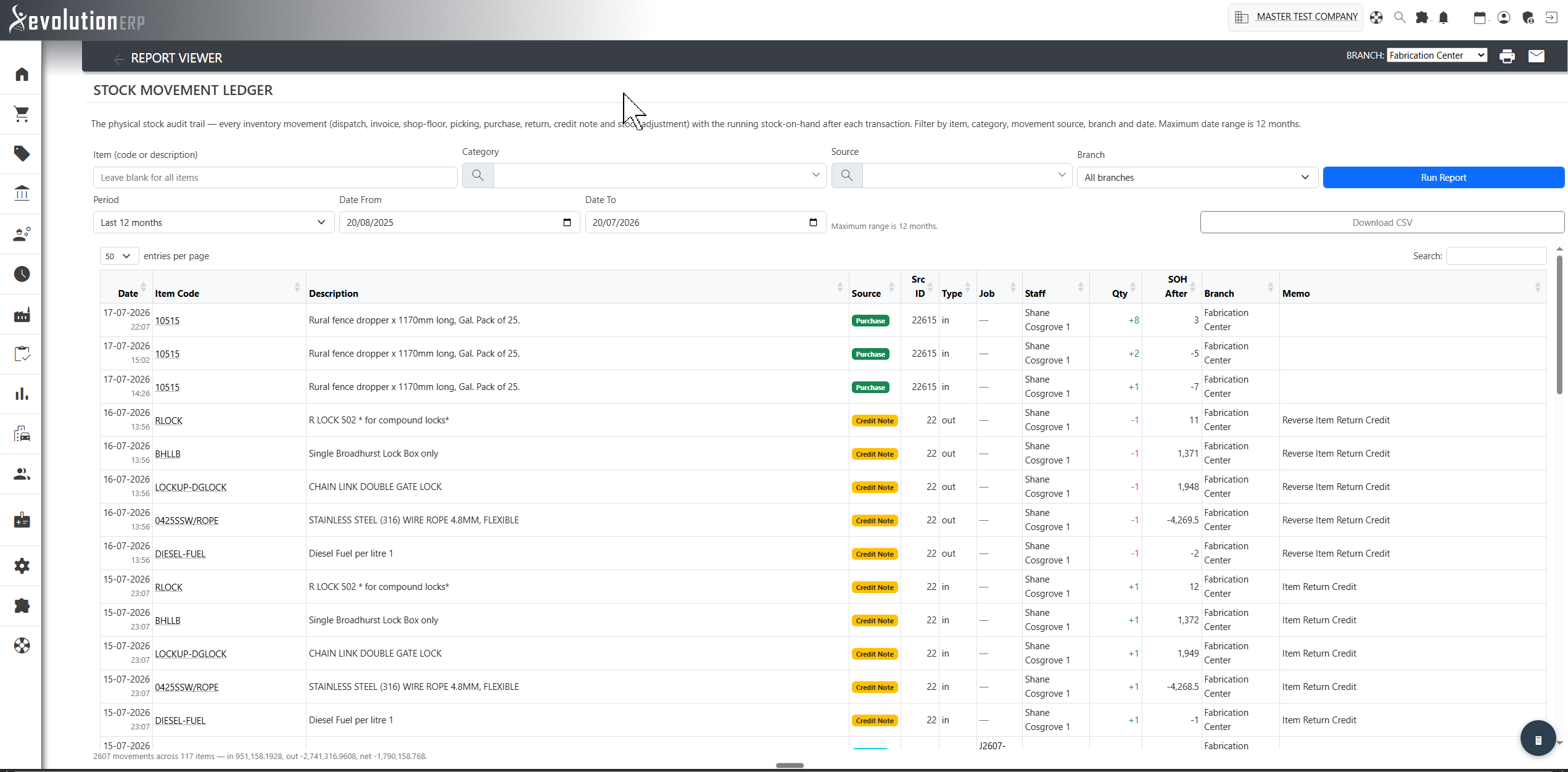Open the clipboard checklist sidebar icon
The height and width of the screenshot is (772, 1568).
(22, 354)
